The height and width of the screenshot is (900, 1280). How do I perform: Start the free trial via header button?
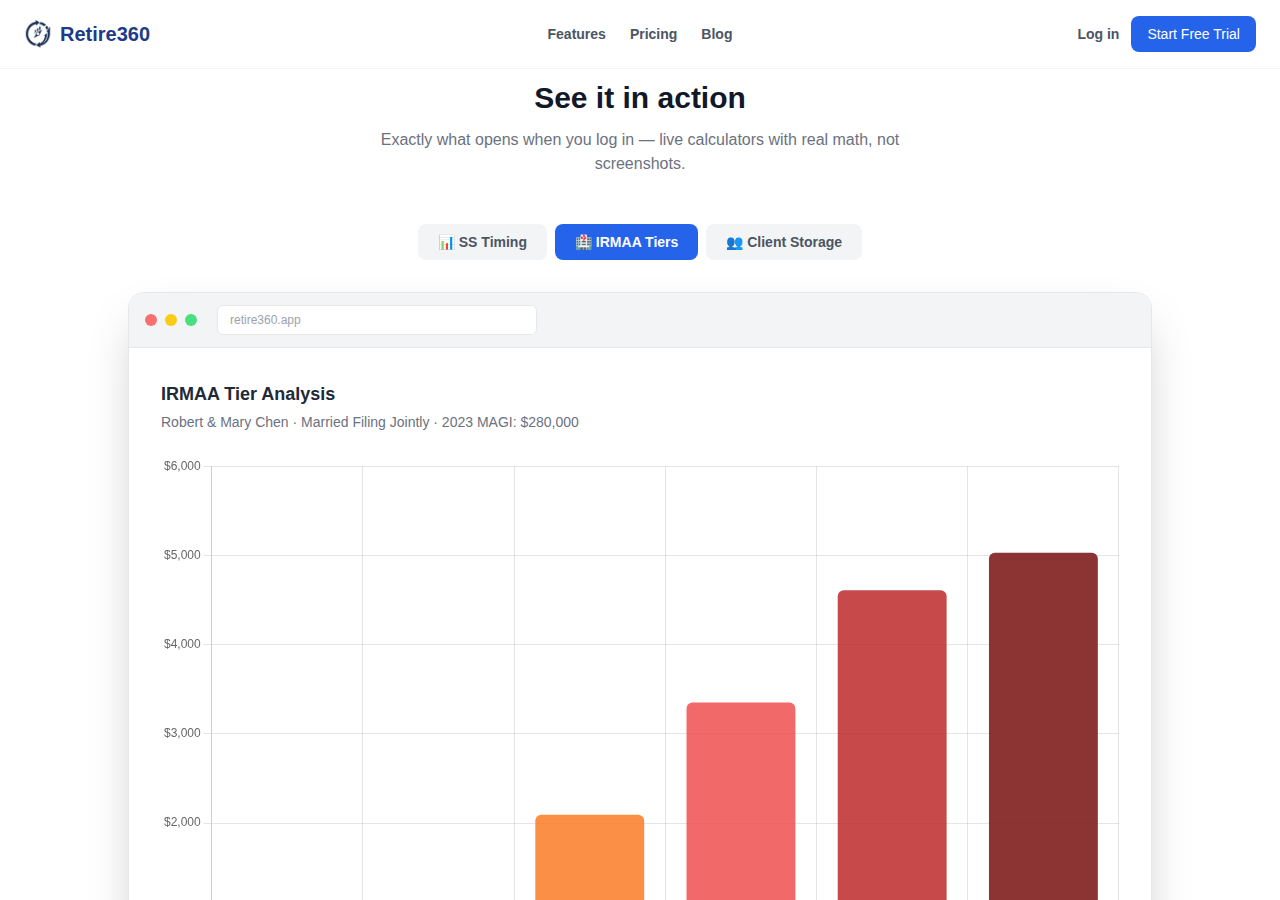coord(1193,34)
